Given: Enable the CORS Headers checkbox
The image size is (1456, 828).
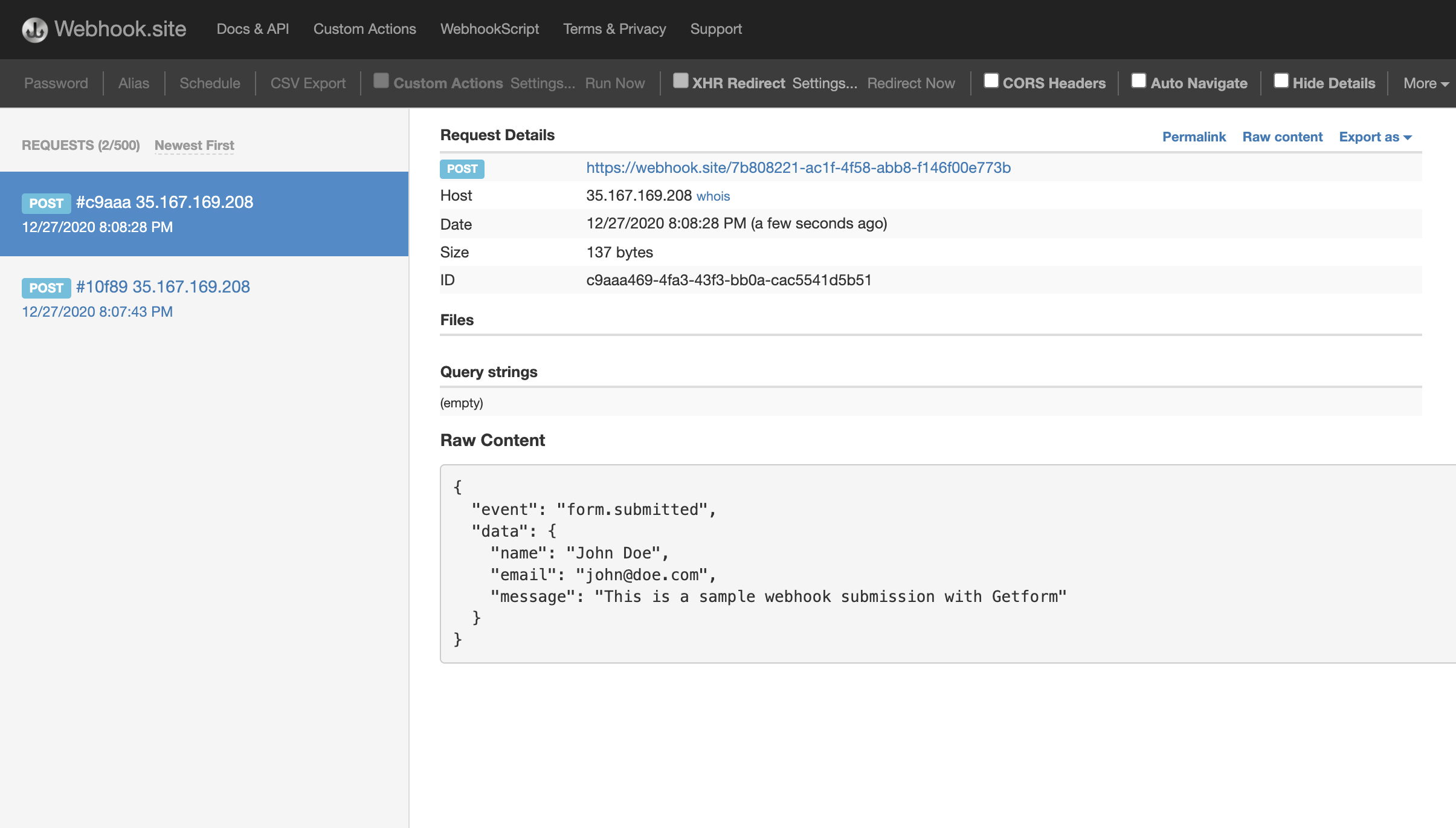Looking at the screenshot, I should click(x=991, y=81).
